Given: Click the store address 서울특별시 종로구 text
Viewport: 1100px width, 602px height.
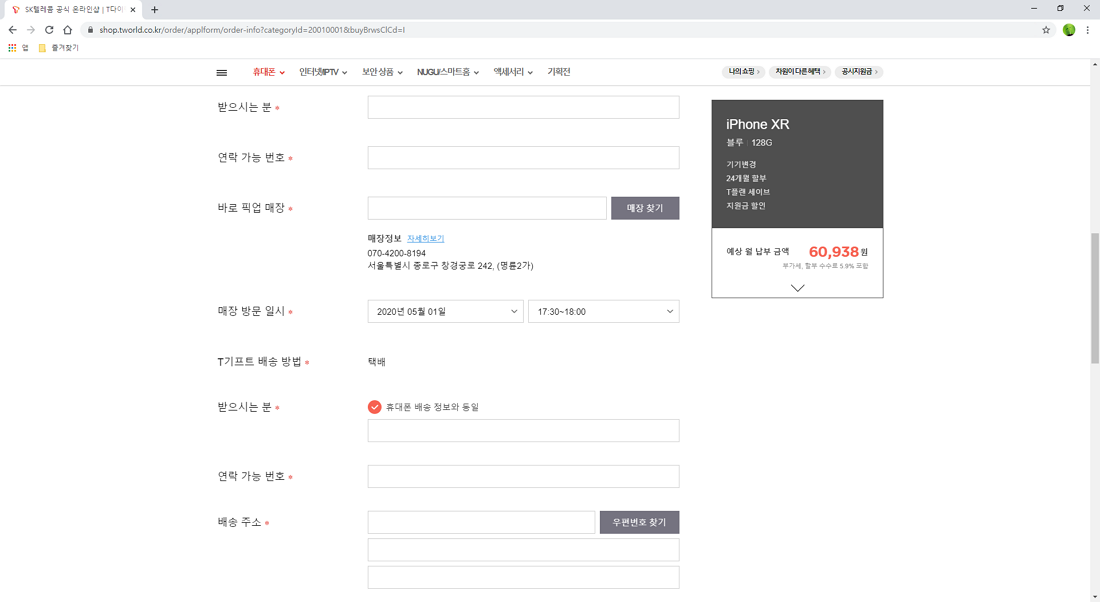Looking at the screenshot, I should tap(450, 266).
